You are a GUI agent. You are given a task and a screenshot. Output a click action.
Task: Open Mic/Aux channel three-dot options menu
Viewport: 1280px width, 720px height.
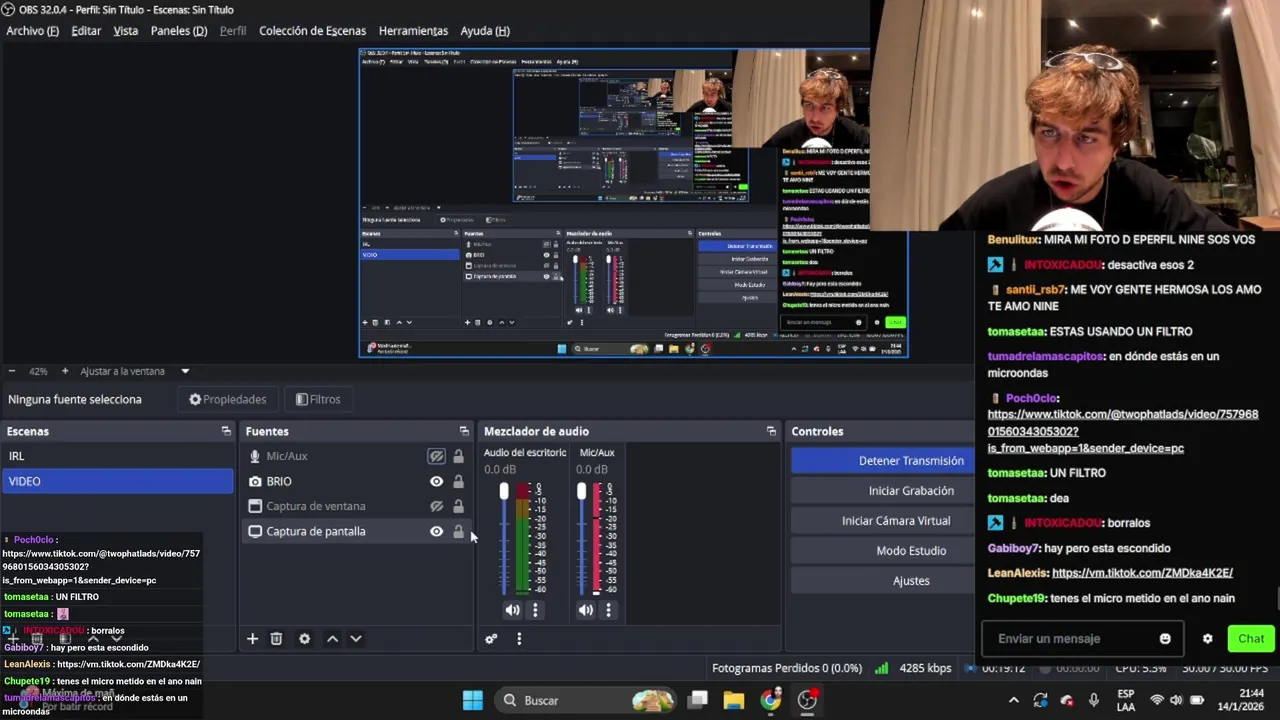click(608, 610)
